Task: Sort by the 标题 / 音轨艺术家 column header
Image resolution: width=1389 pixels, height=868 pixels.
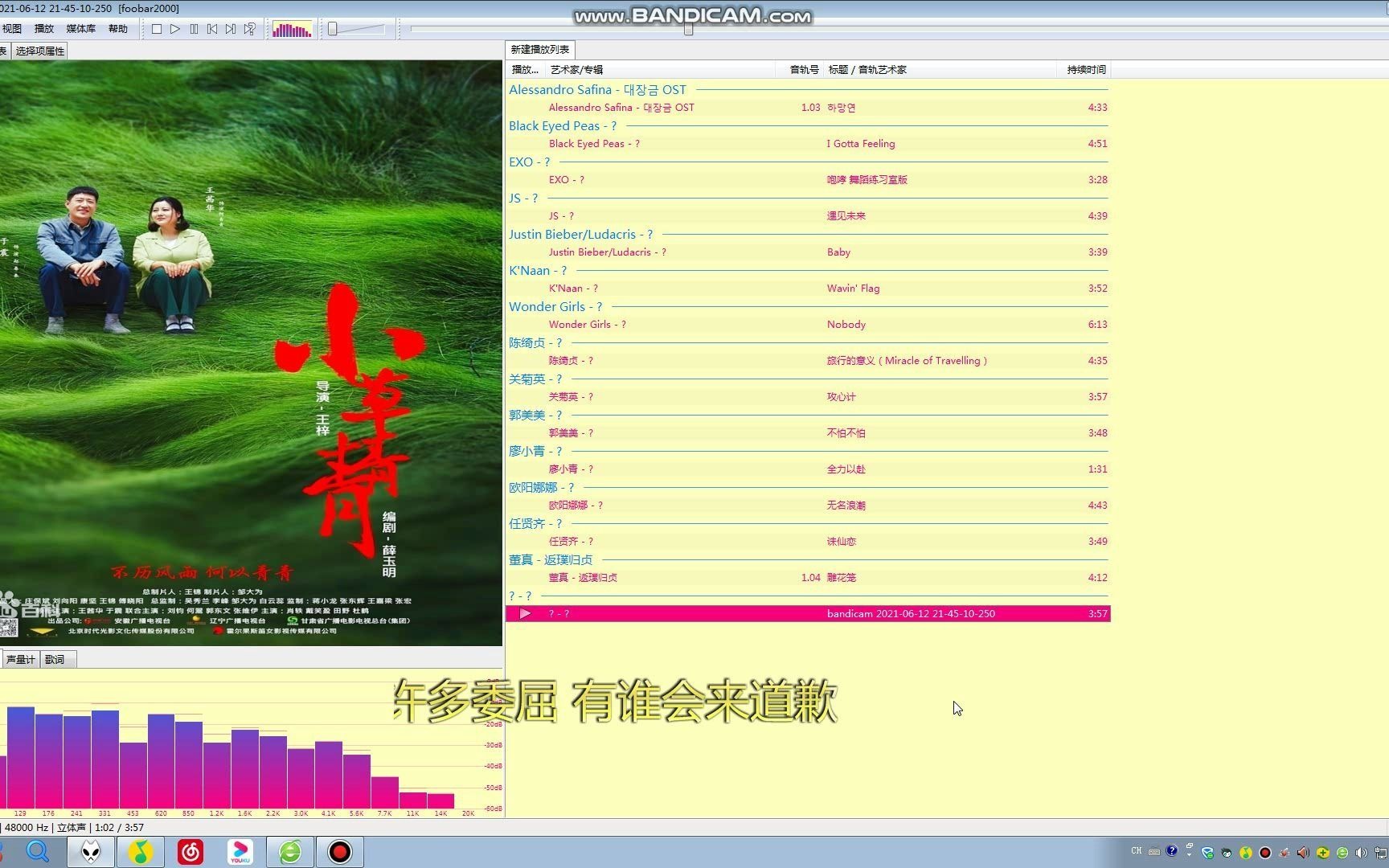Action: click(x=940, y=70)
